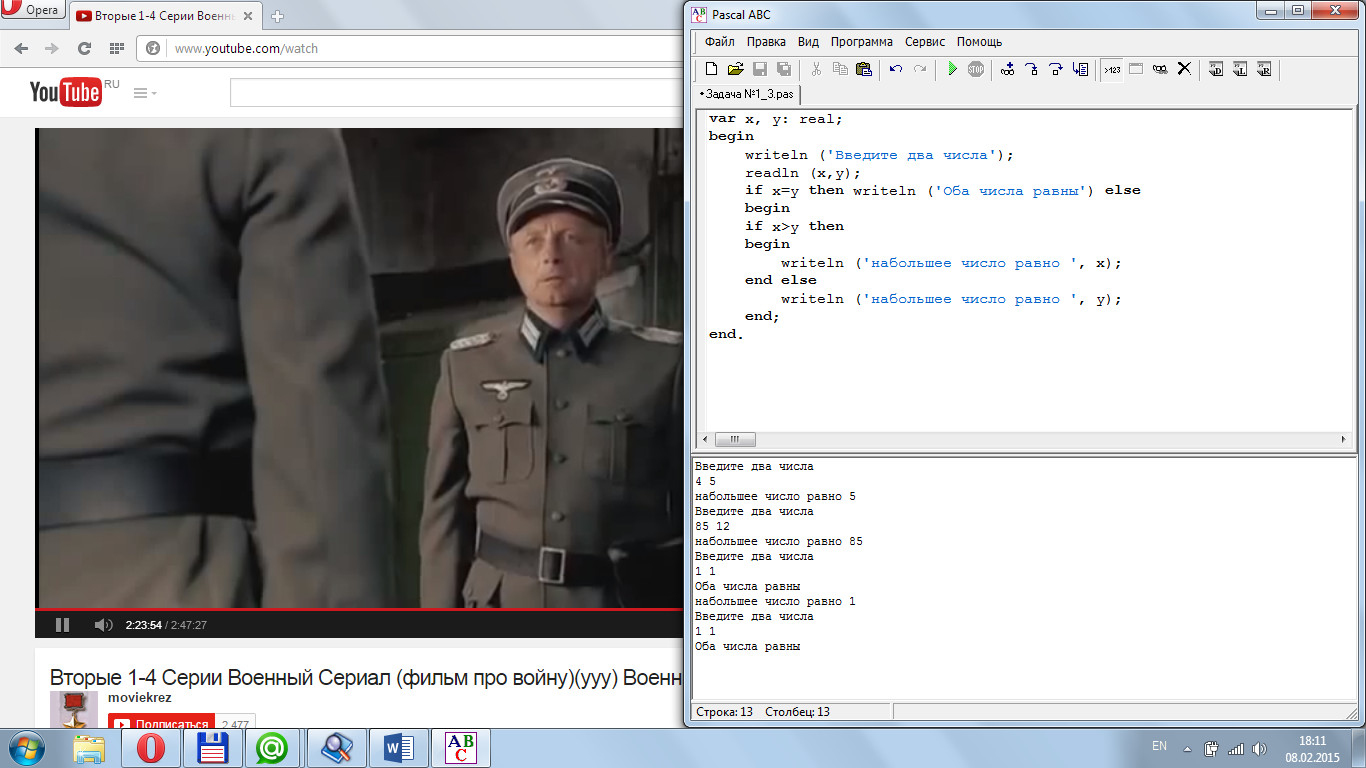The width and height of the screenshot is (1366, 768).
Task: Click the watch expressions glasses icon
Action: [1160, 69]
